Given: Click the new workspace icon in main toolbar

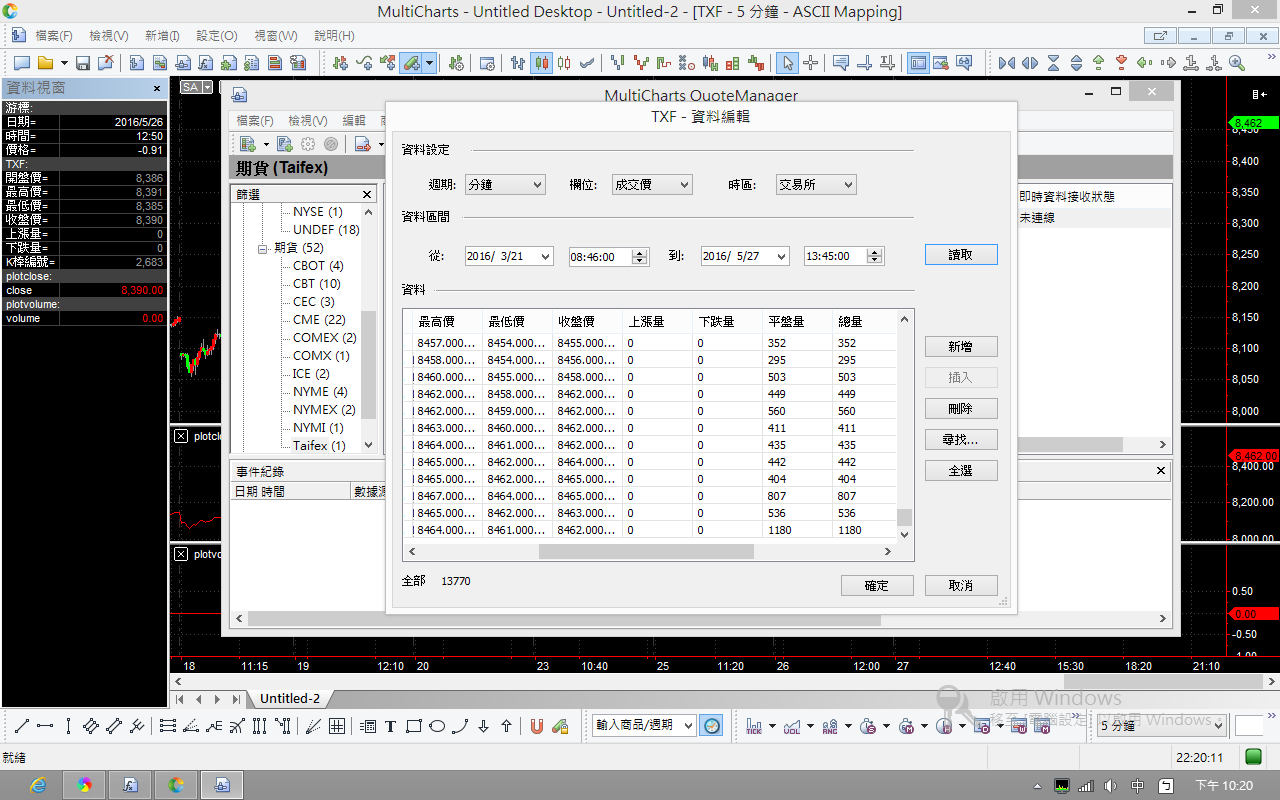Looking at the screenshot, I should [x=21, y=63].
